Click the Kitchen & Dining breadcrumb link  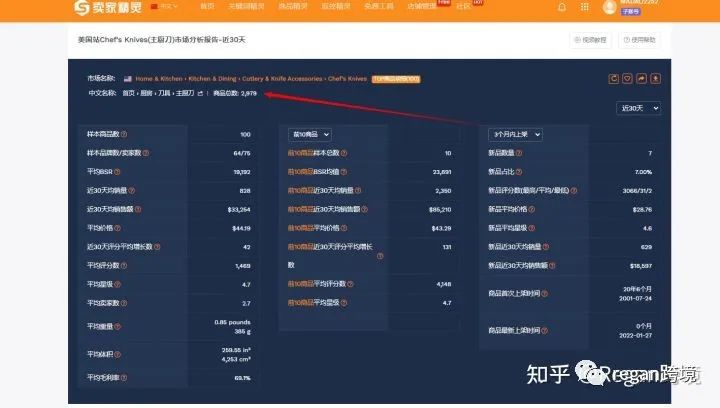(212, 79)
